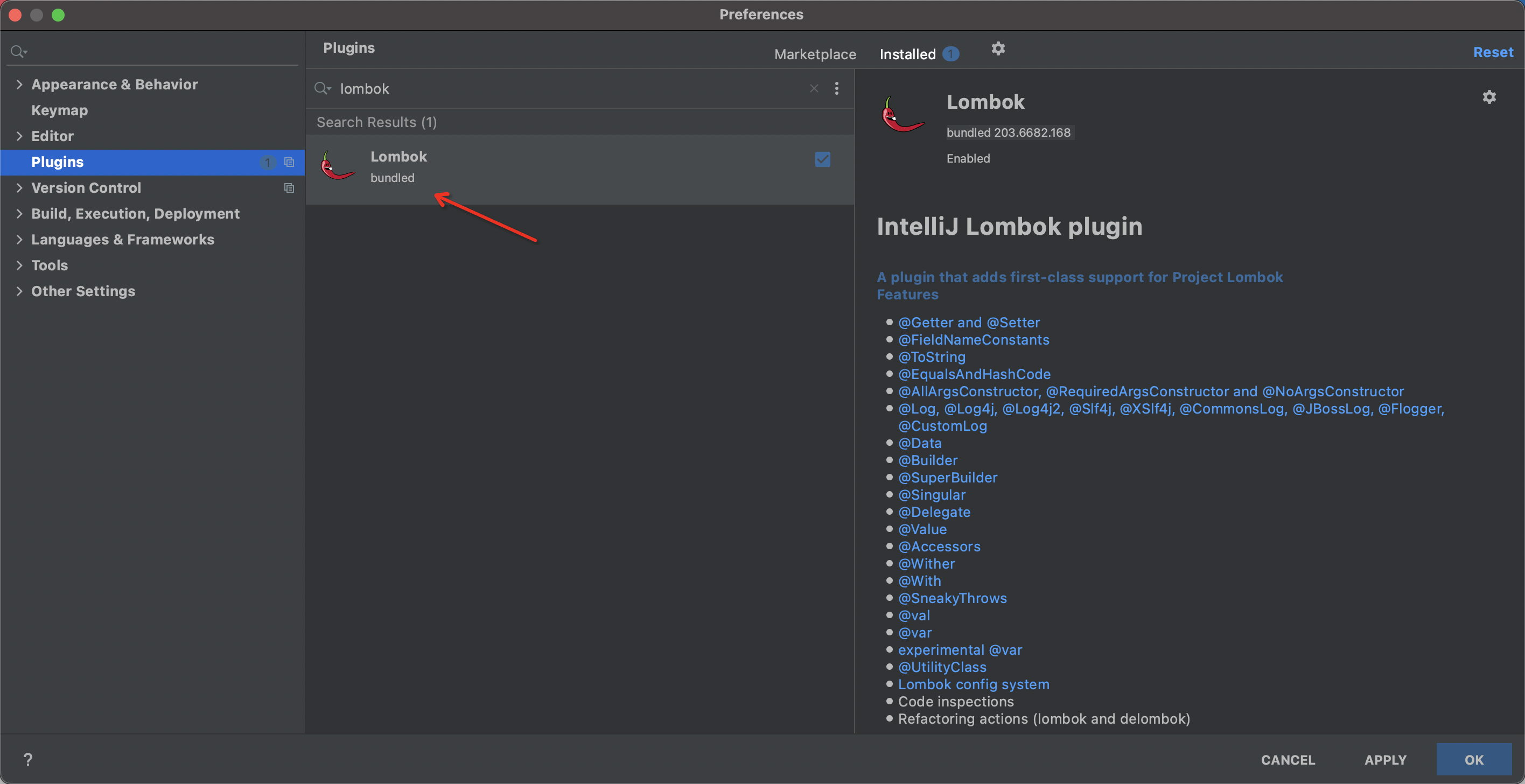Expand the Editor settings tree node
The image size is (1525, 784).
(x=19, y=136)
